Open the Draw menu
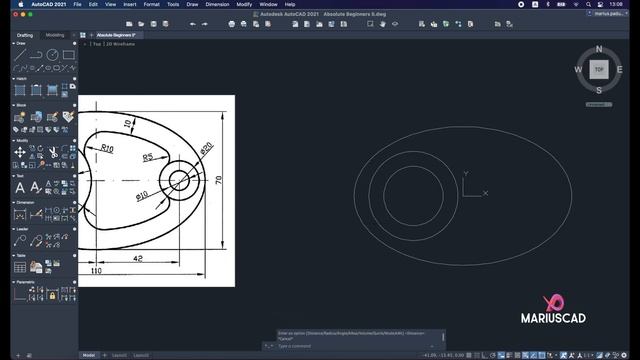The height and width of the screenshot is (360, 640). (x=192, y=4)
